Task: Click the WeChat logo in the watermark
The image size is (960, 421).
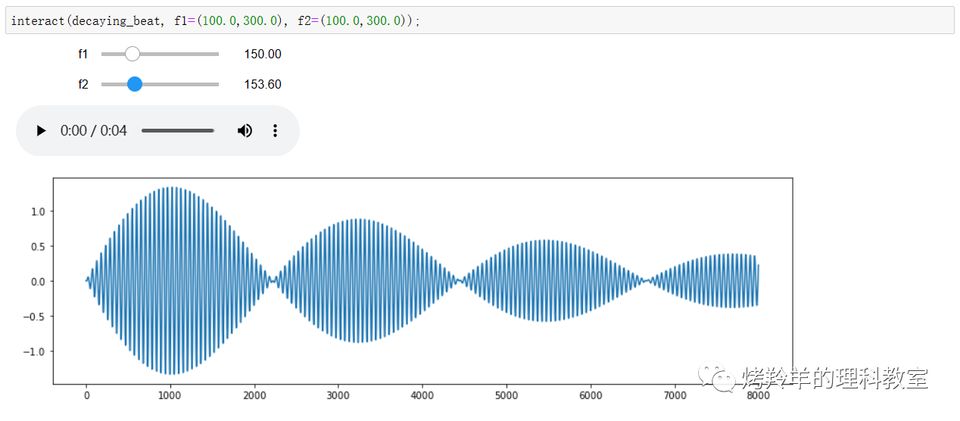Action: point(718,377)
